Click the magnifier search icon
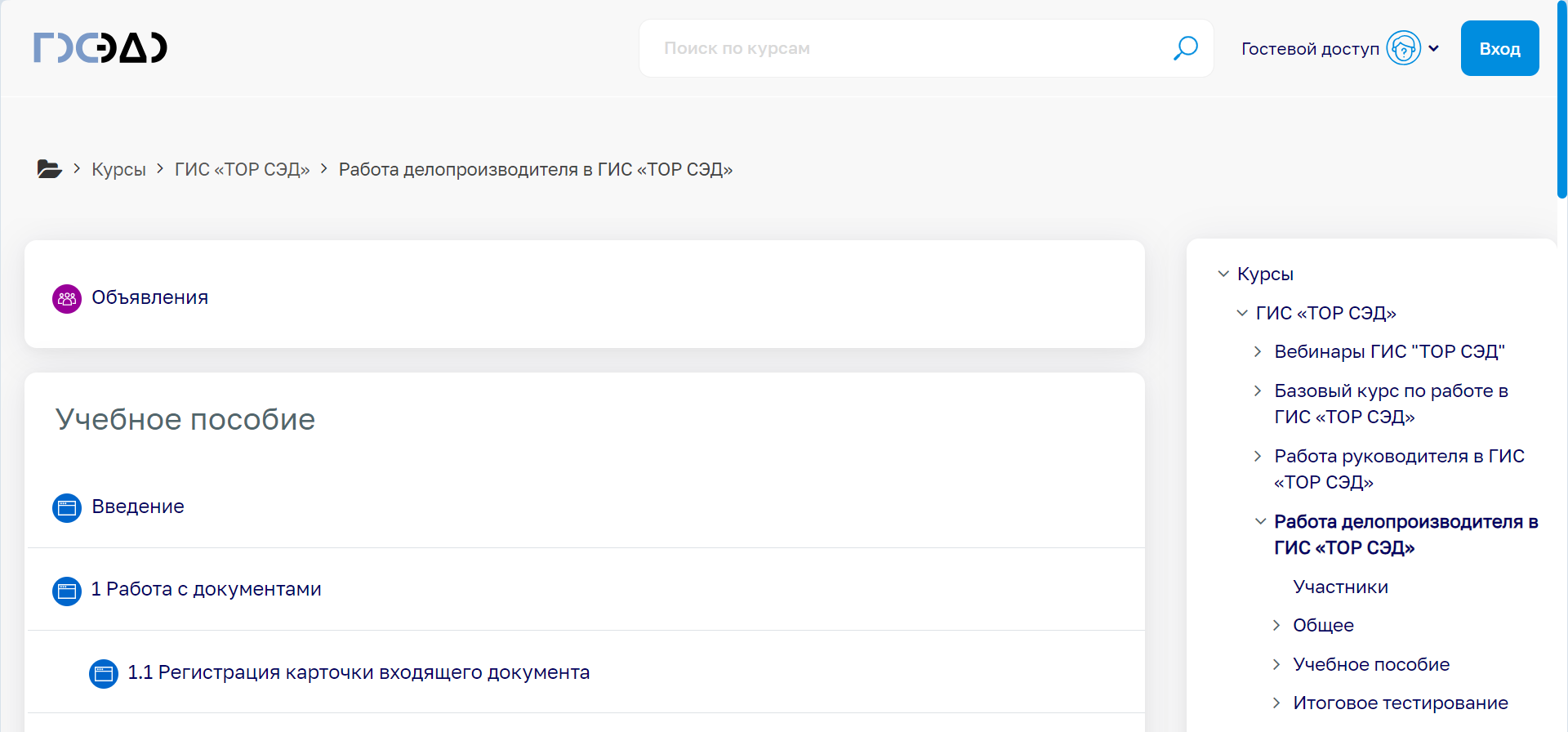 click(1185, 48)
